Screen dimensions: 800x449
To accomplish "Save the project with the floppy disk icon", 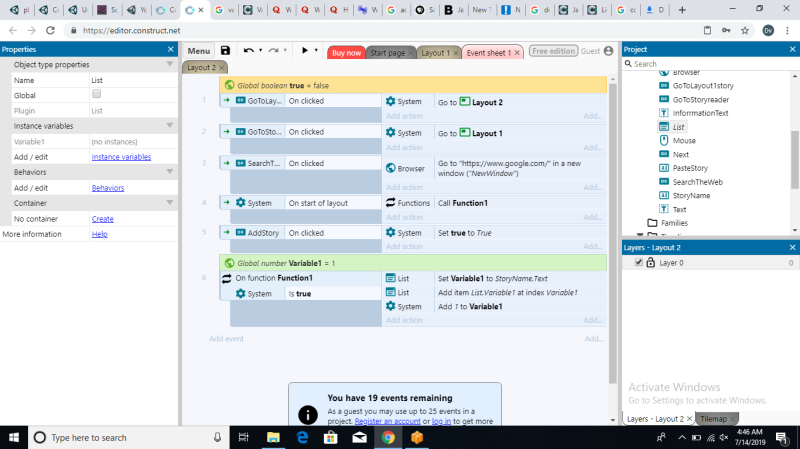I will [225, 51].
